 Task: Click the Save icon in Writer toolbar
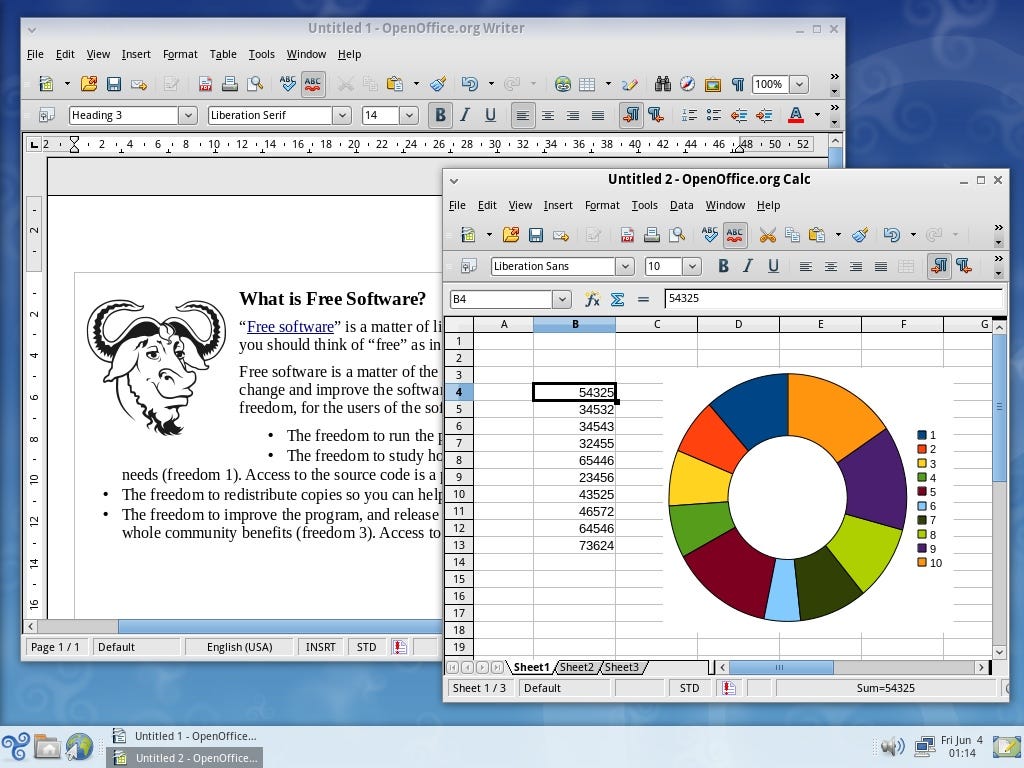[114, 84]
